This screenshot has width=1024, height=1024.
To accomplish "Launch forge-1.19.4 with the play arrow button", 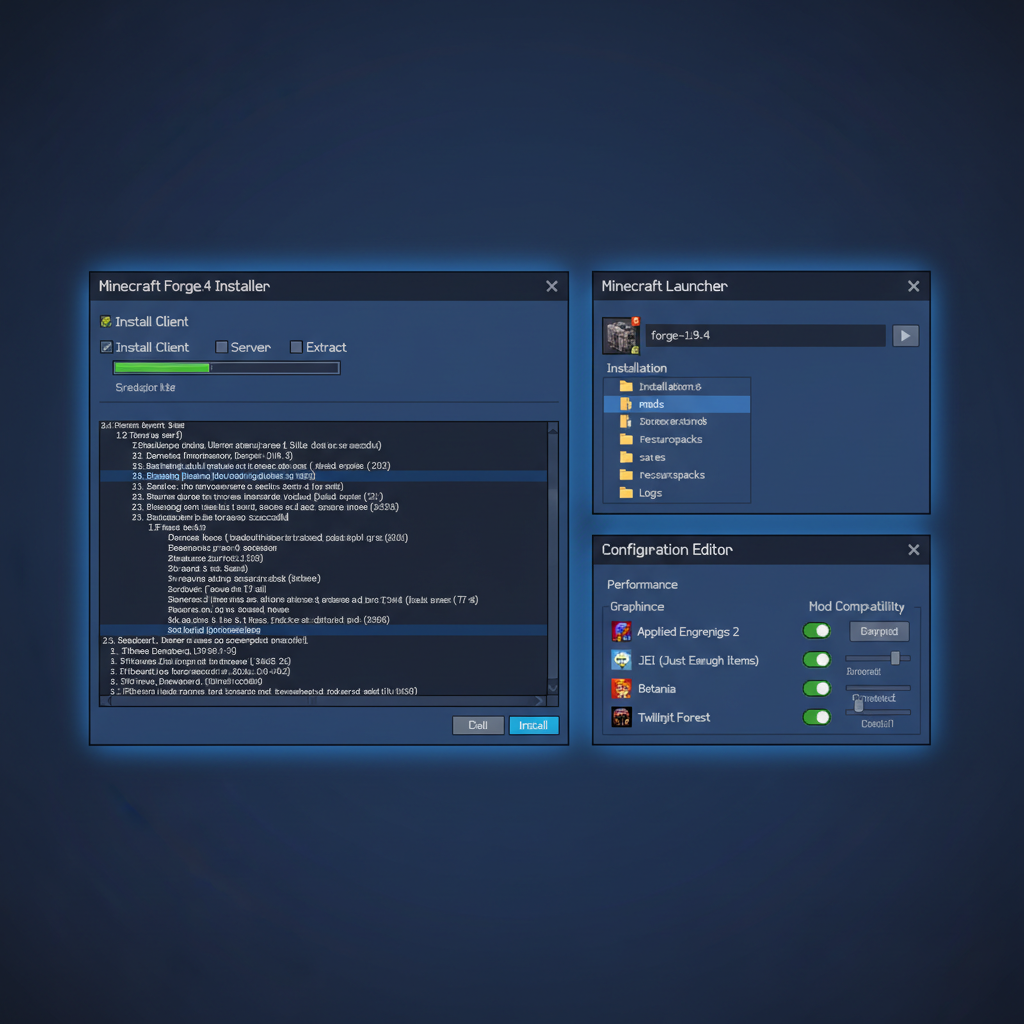I will [905, 336].
